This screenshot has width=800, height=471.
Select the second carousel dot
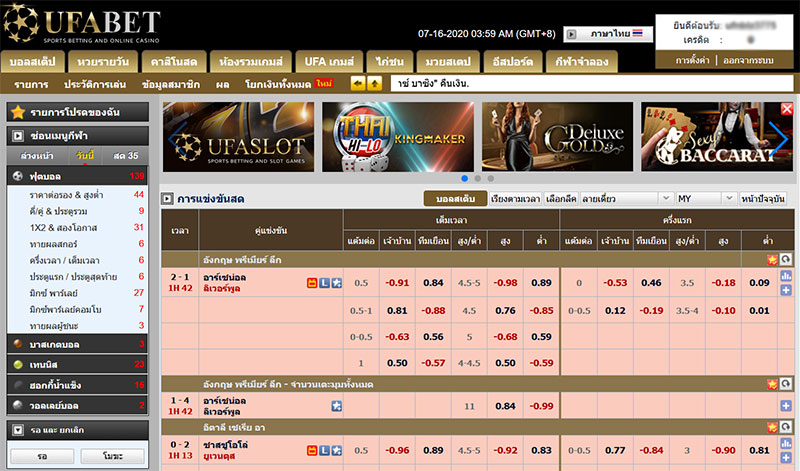(478, 179)
